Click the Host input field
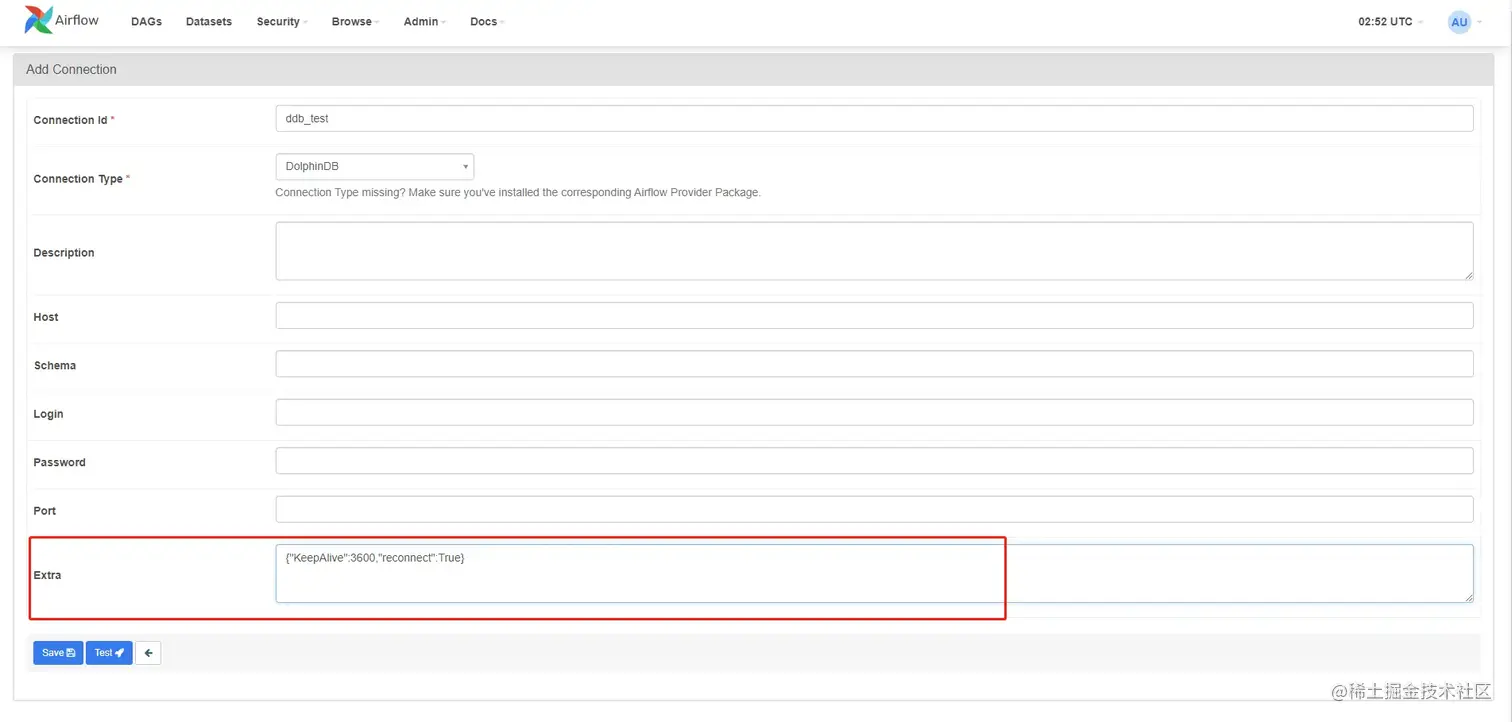 [874, 315]
